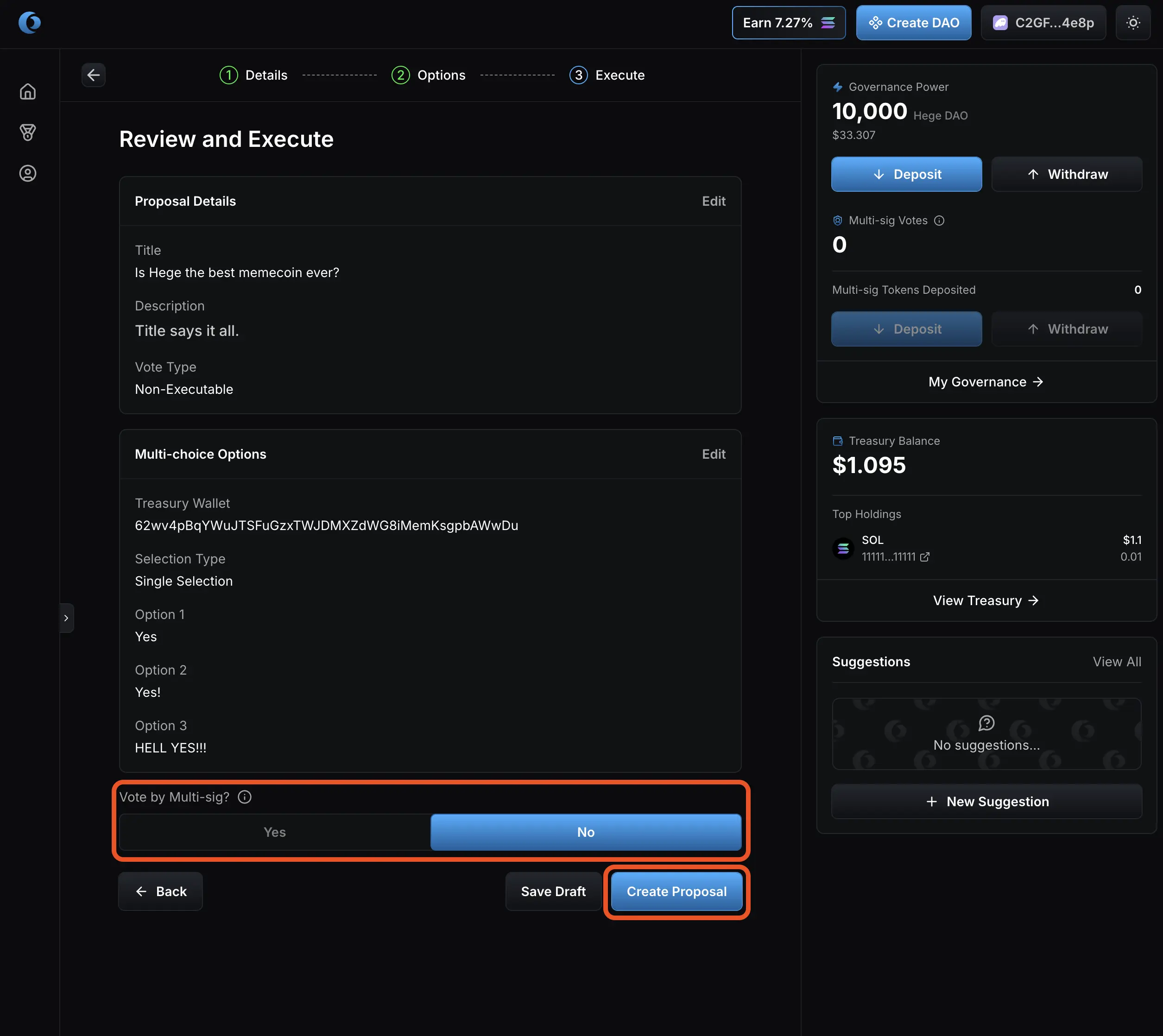
Task: Expand the collapsed sidebar chevron
Action: (66, 618)
